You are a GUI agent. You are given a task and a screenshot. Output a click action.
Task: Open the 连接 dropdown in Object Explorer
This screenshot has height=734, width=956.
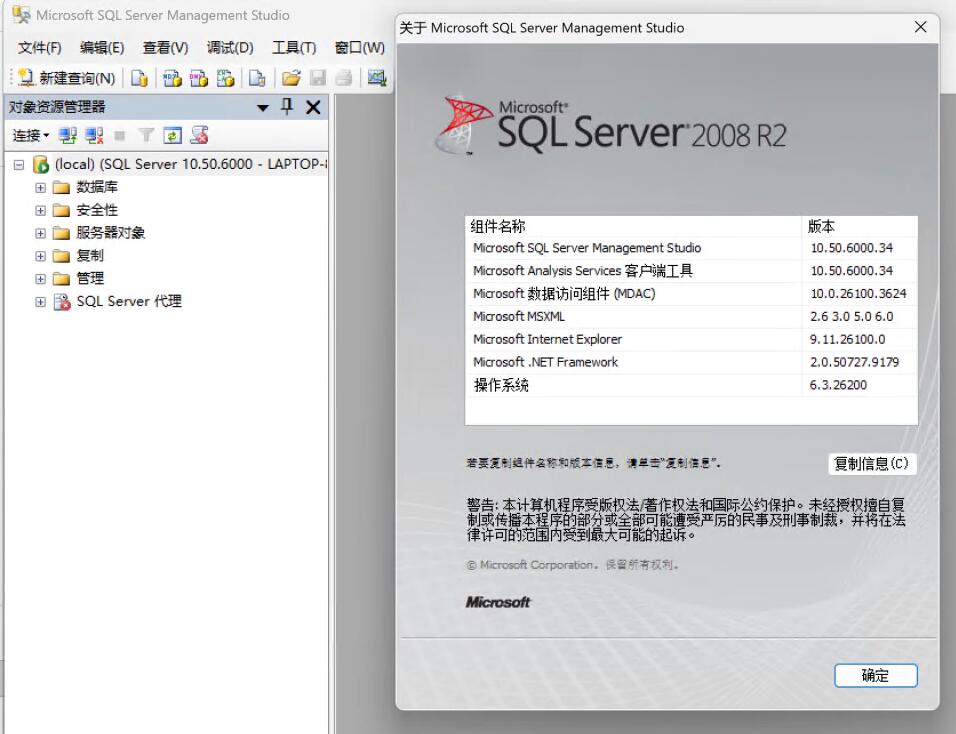pos(30,135)
